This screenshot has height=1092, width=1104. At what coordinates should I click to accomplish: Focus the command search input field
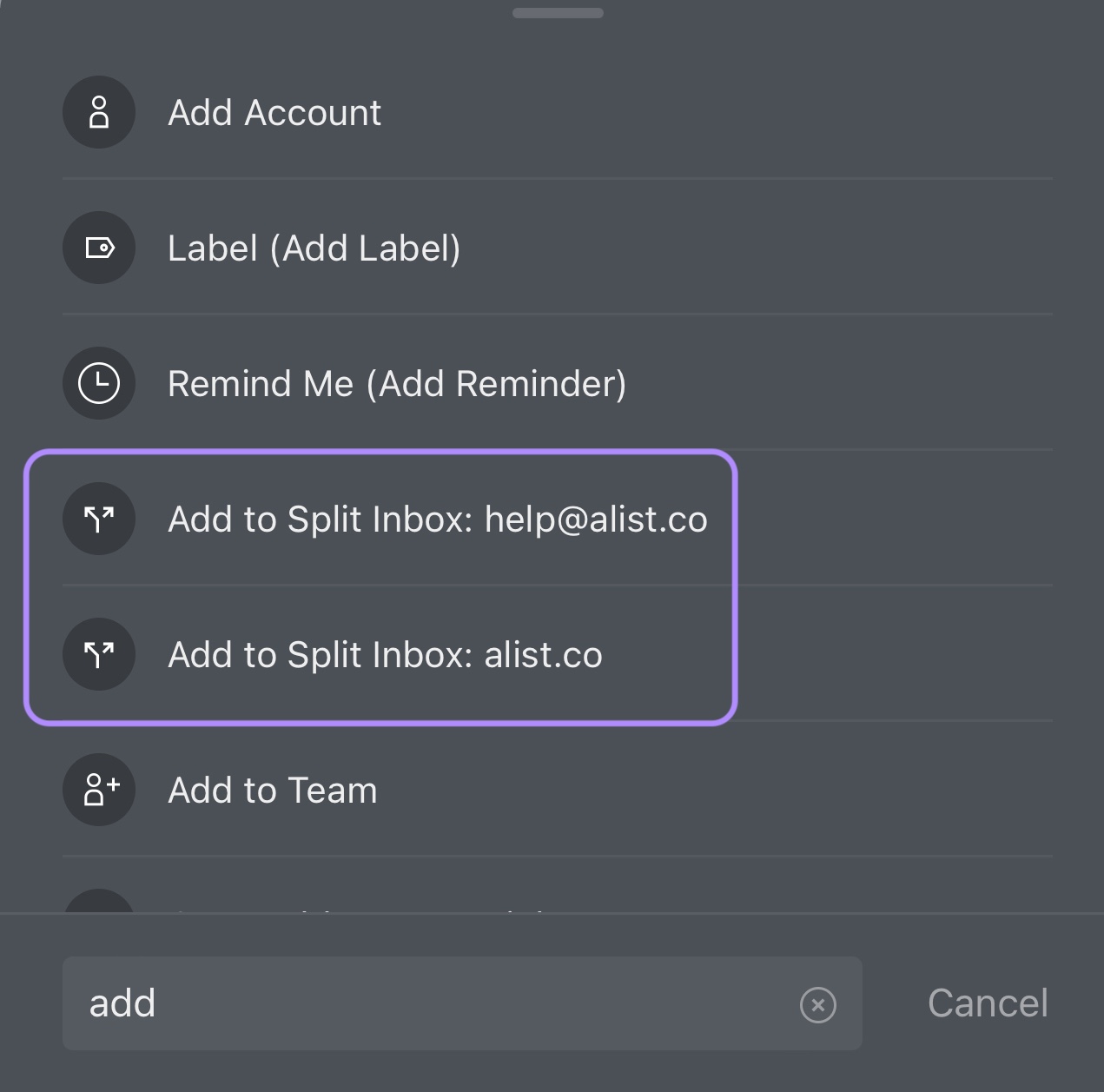pyautogui.click(x=462, y=1003)
